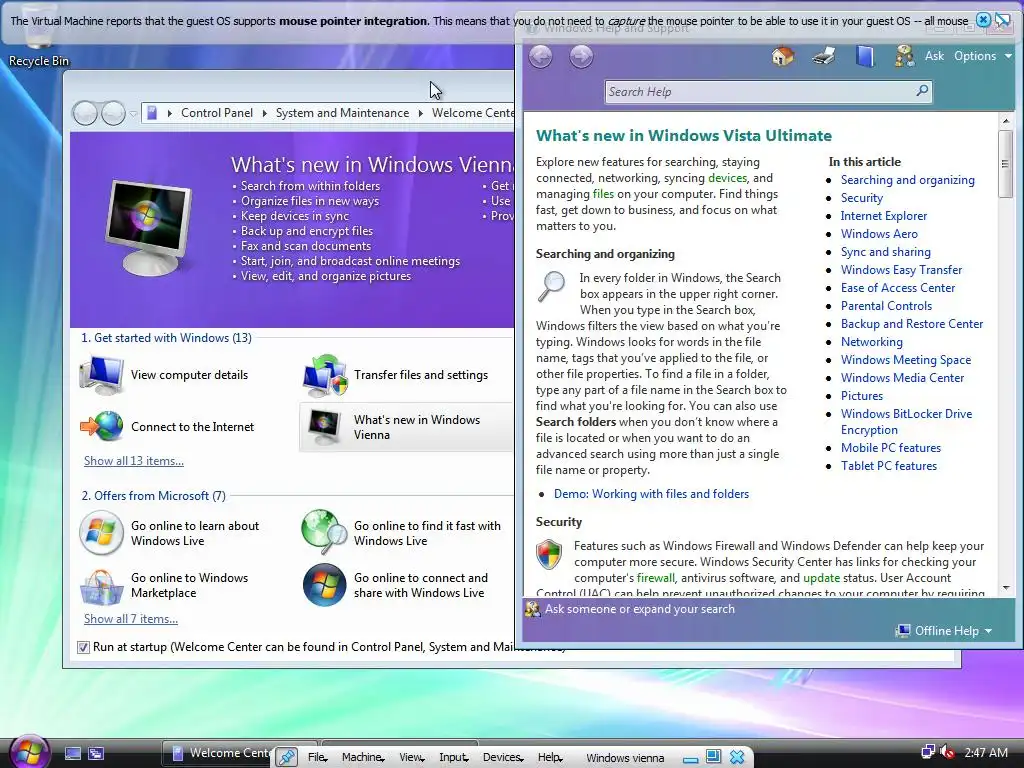The width and height of the screenshot is (1024, 768).
Task: Click Ask in the Help toolbar
Action: (934, 56)
